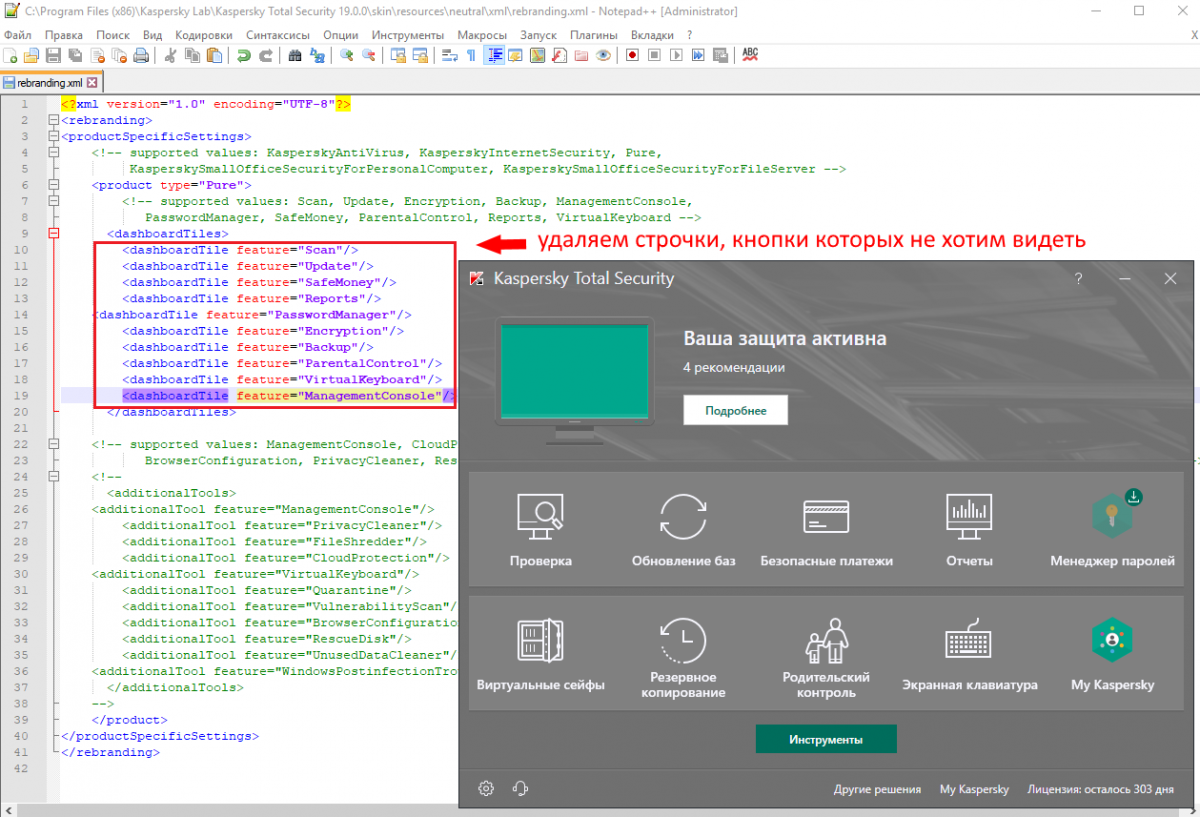1200x817 pixels.
Task: Toggle indent guide toolbar button
Action: coord(494,56)
